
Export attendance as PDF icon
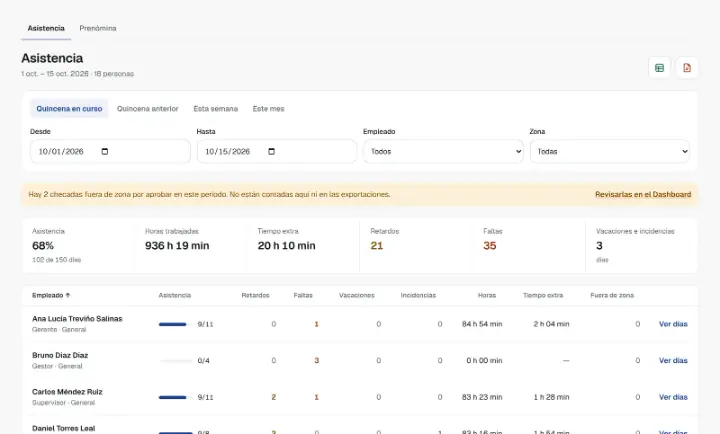click(x=687, y=68)
